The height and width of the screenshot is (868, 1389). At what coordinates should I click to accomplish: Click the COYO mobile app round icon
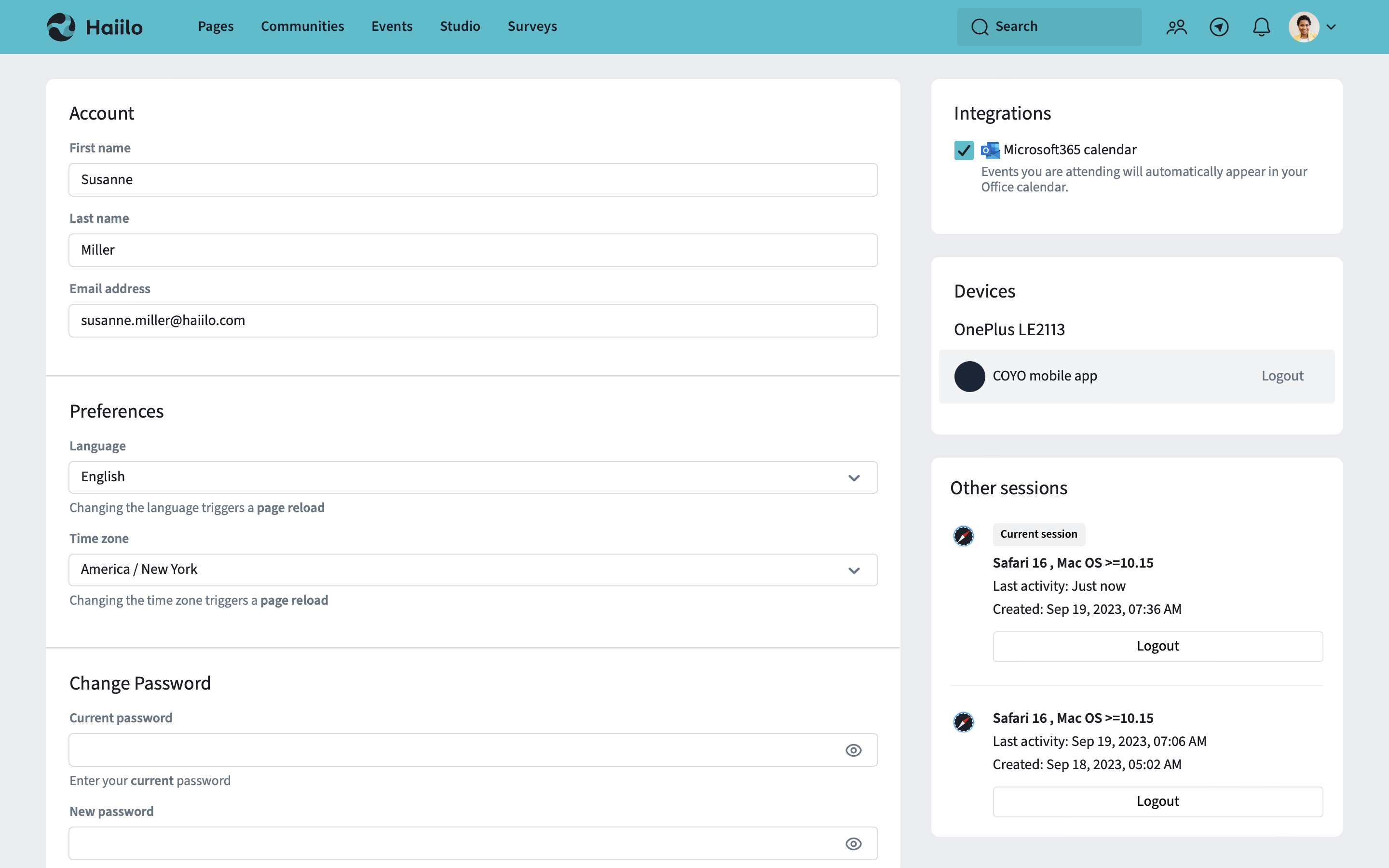point(969,377)
